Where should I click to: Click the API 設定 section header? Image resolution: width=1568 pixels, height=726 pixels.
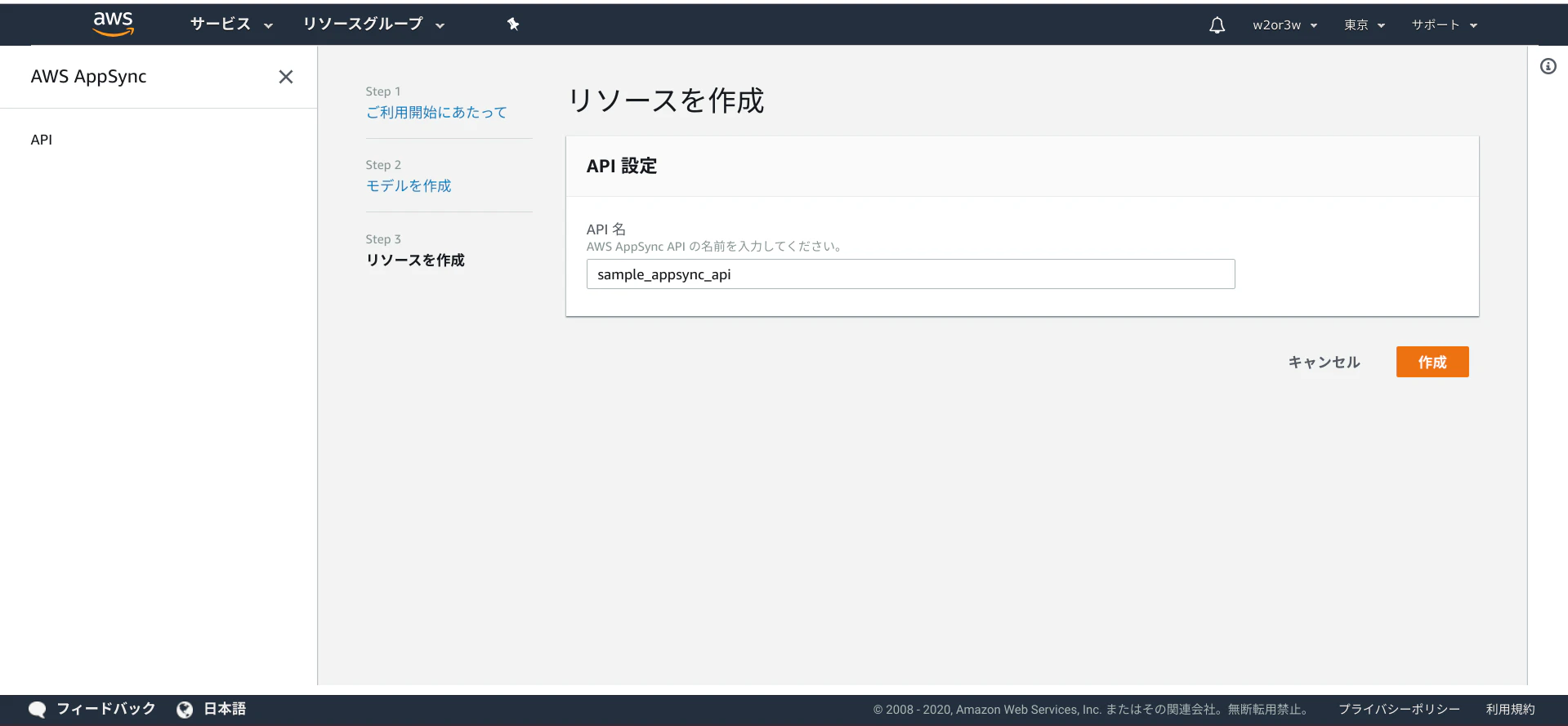click(x=621, y=166)
